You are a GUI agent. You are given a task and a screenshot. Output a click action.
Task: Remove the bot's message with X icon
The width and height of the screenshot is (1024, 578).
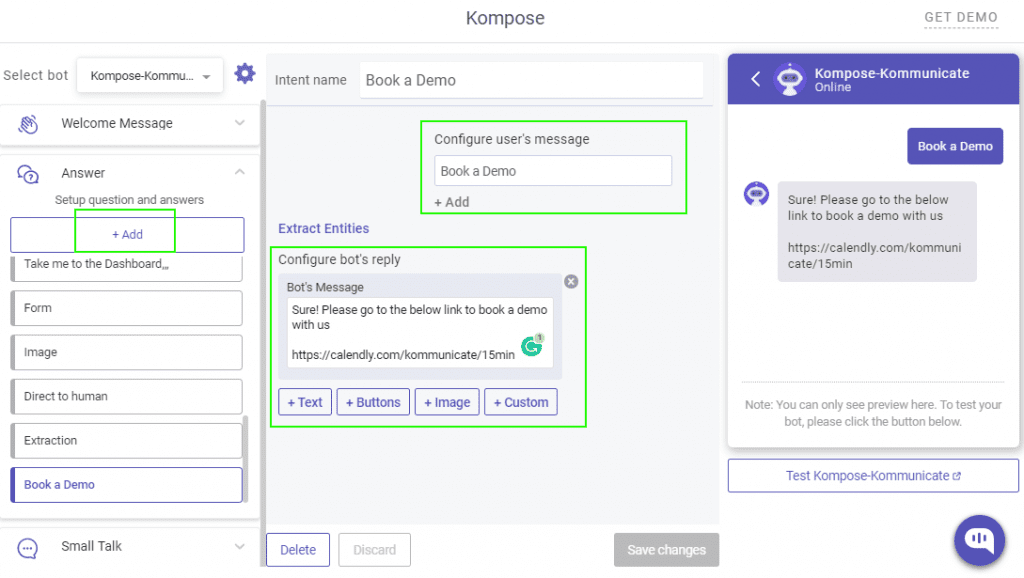pyautogui.click(x=571, y=282)
